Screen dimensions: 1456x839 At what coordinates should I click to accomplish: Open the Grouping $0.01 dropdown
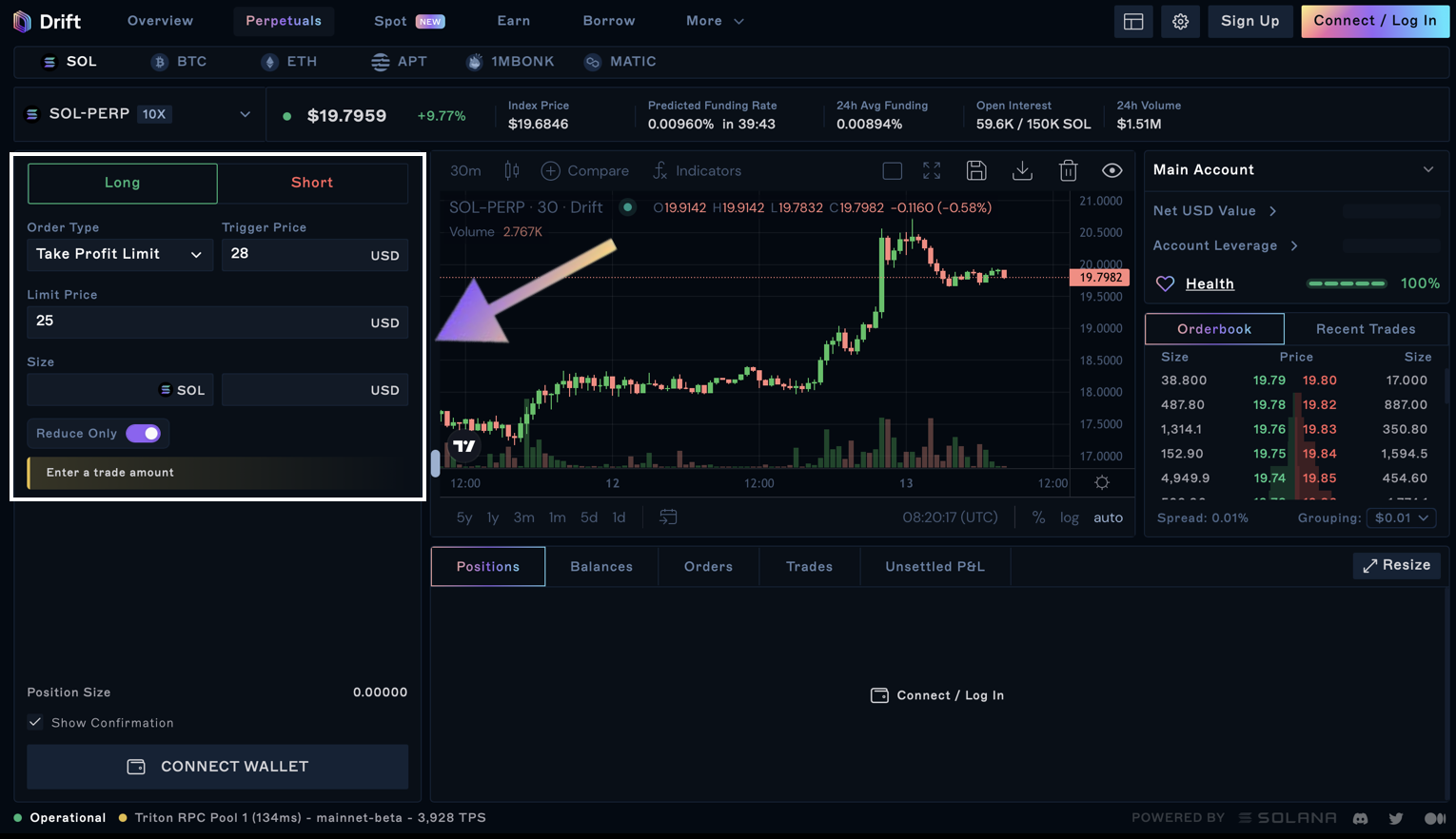pos(1401,518)
